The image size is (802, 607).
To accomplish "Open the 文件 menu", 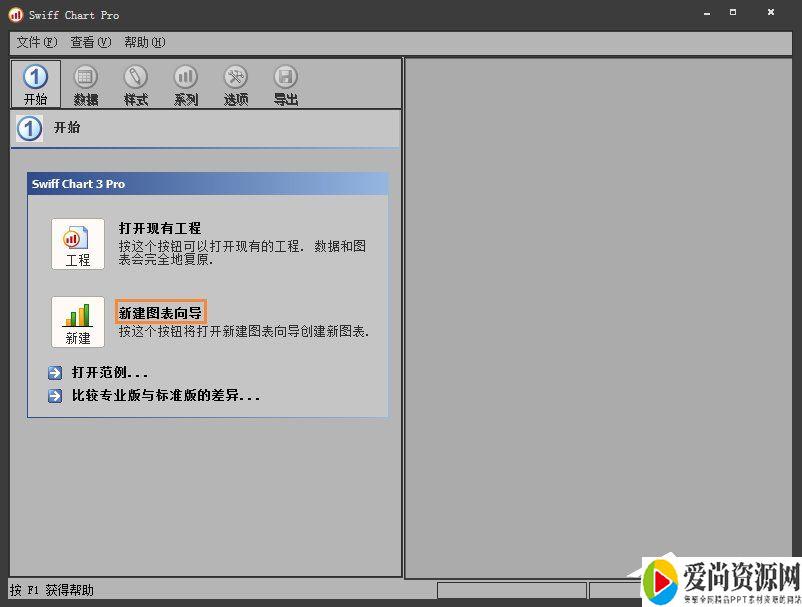I will (x=35, y=42).
